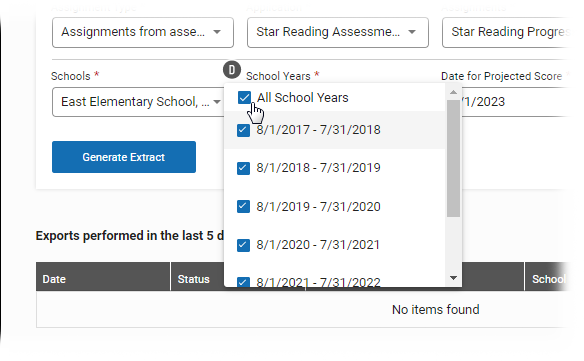584x361 pixels.
Task: Expand the Schools dropdown showing East Elementary
Action: point(138,102)
